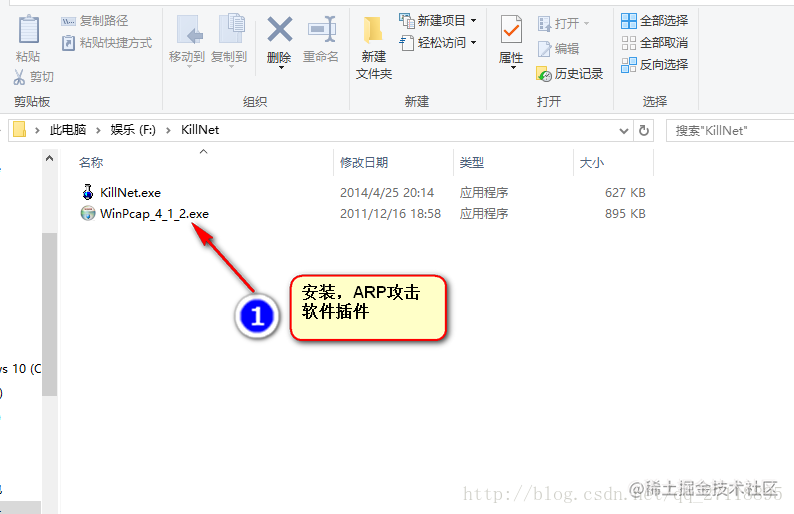
Task: Expand the Open (打开) dropdown arrow
Action: tap(586, 23)
